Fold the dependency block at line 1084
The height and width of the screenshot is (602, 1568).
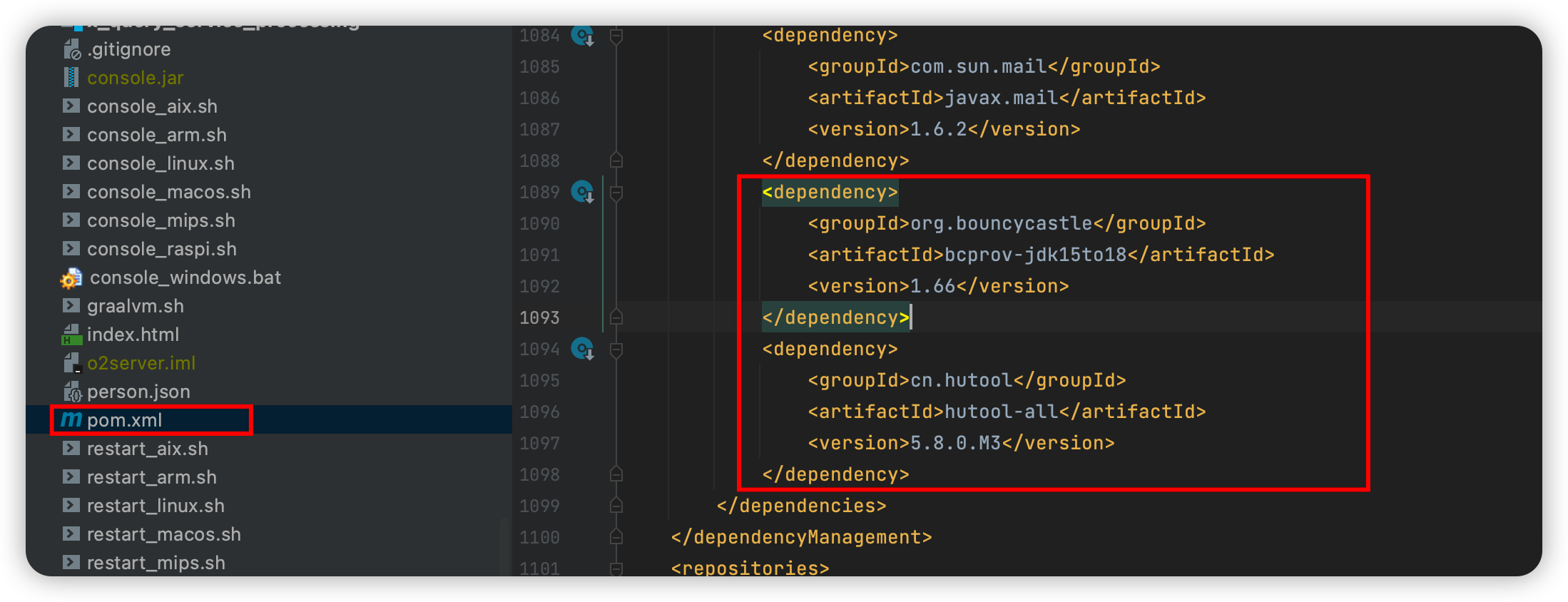[x=617, y=36]
